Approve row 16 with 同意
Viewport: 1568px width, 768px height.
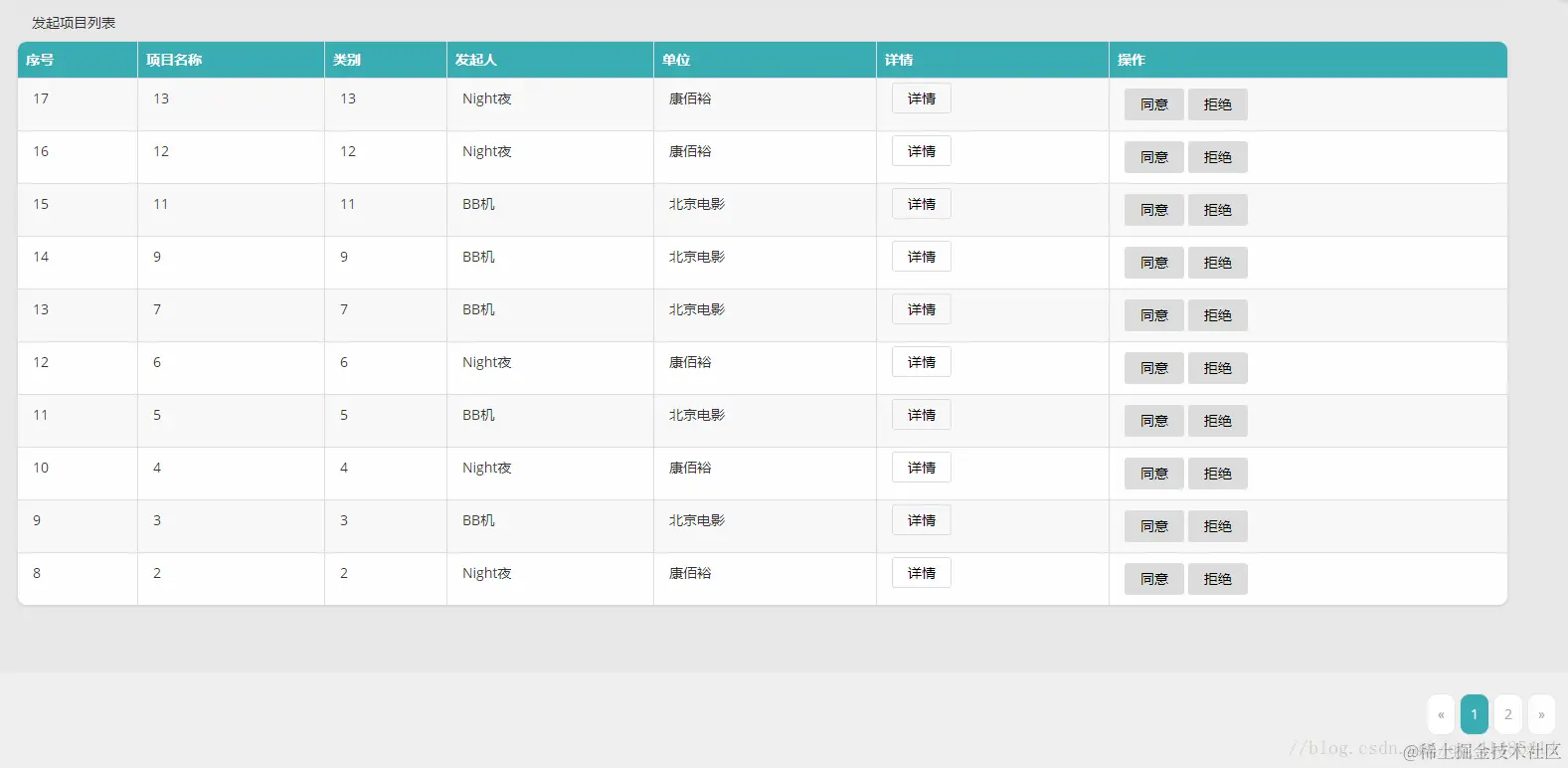coord(1153,157)
